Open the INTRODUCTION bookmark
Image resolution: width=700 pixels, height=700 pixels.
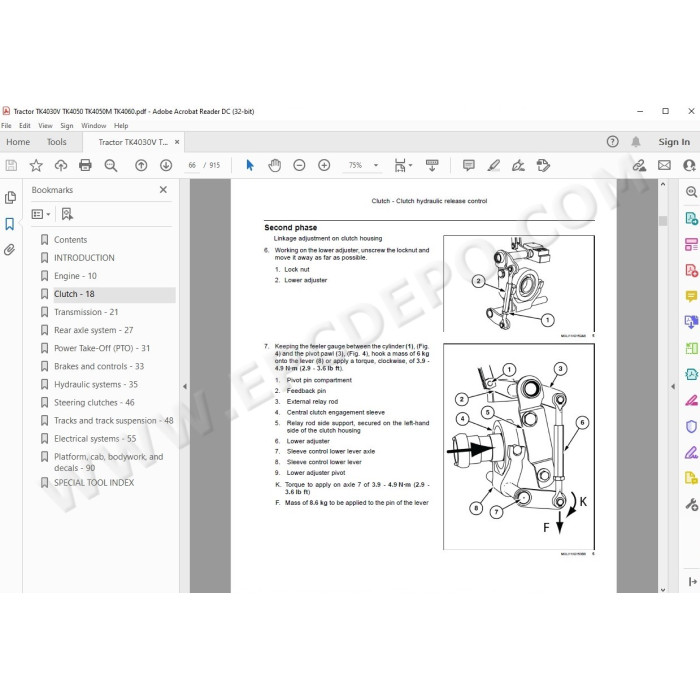84,258
